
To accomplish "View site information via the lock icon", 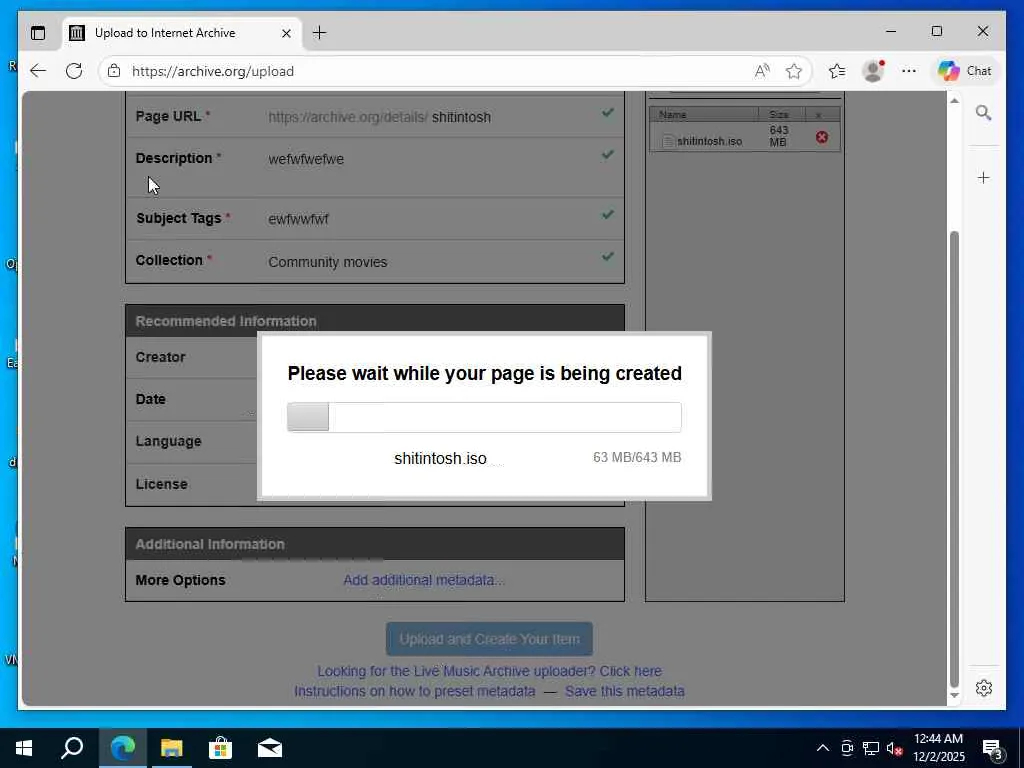I will pyautogui.click(x=114, y=71).
